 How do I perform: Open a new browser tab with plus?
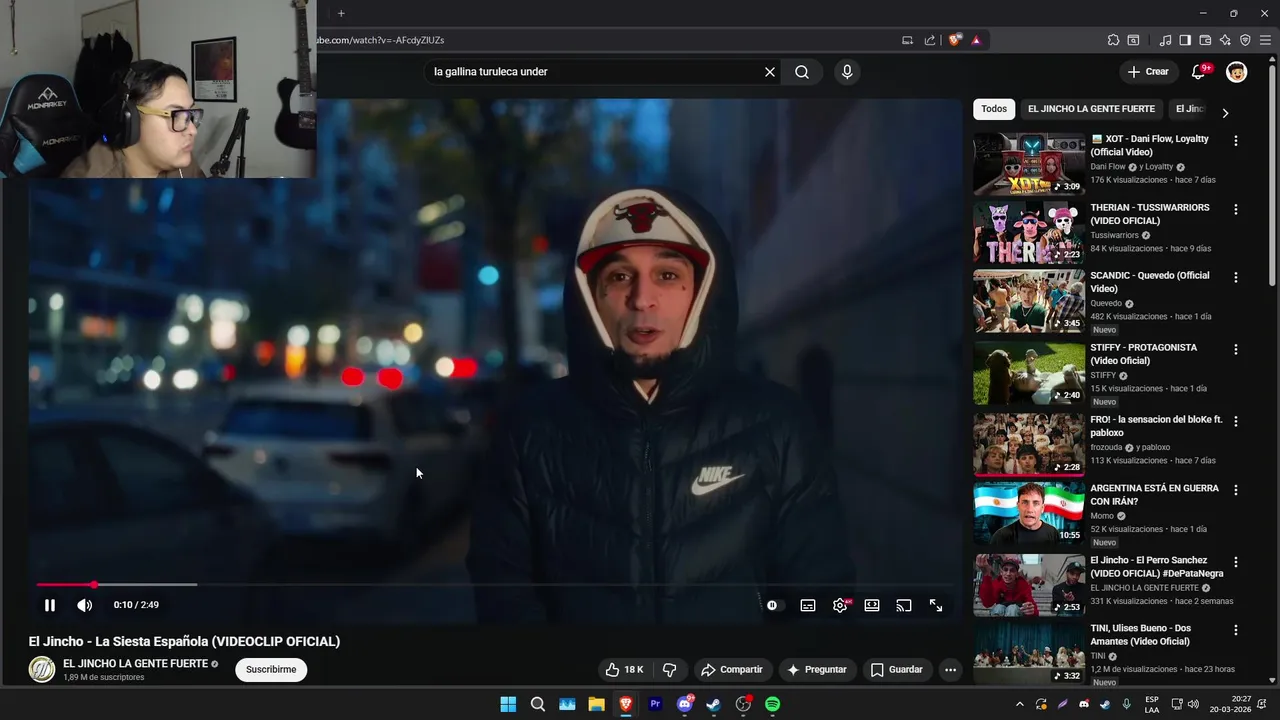[341, 13]
